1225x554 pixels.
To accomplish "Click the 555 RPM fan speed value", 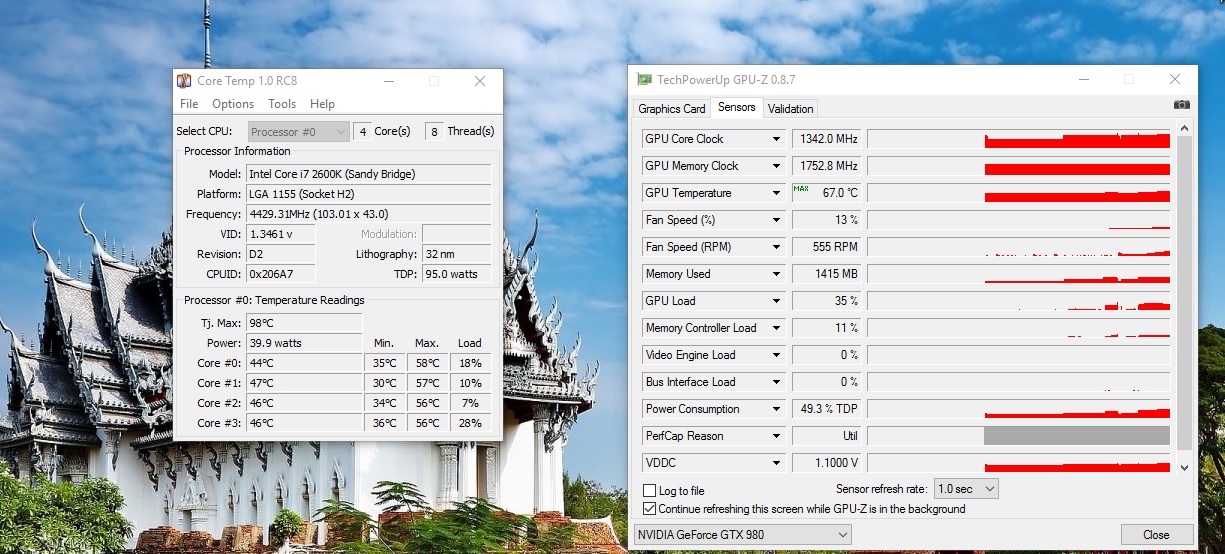I will pos(827,247).
